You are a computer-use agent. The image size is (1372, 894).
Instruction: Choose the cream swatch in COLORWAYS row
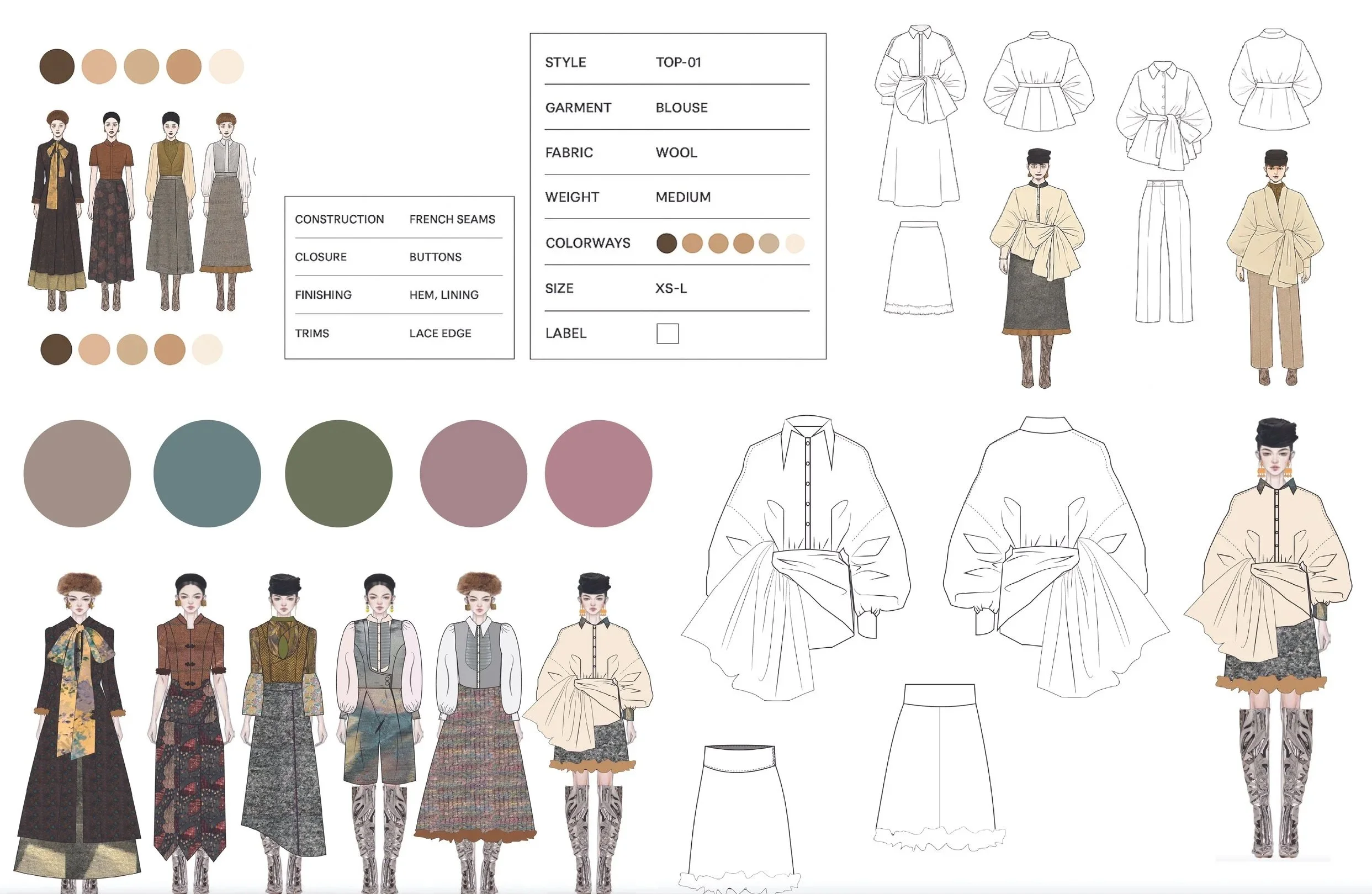point(795,244)
